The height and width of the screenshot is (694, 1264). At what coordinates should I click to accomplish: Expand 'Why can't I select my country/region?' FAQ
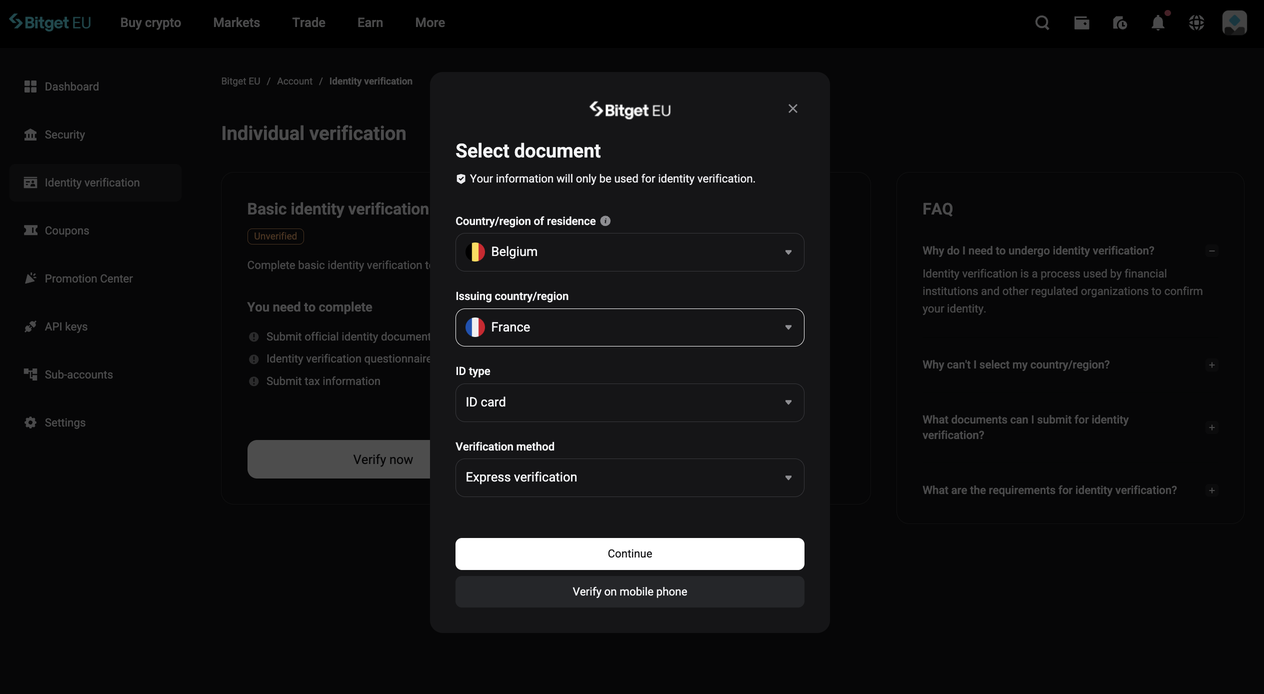click(x=1212, y=365)
